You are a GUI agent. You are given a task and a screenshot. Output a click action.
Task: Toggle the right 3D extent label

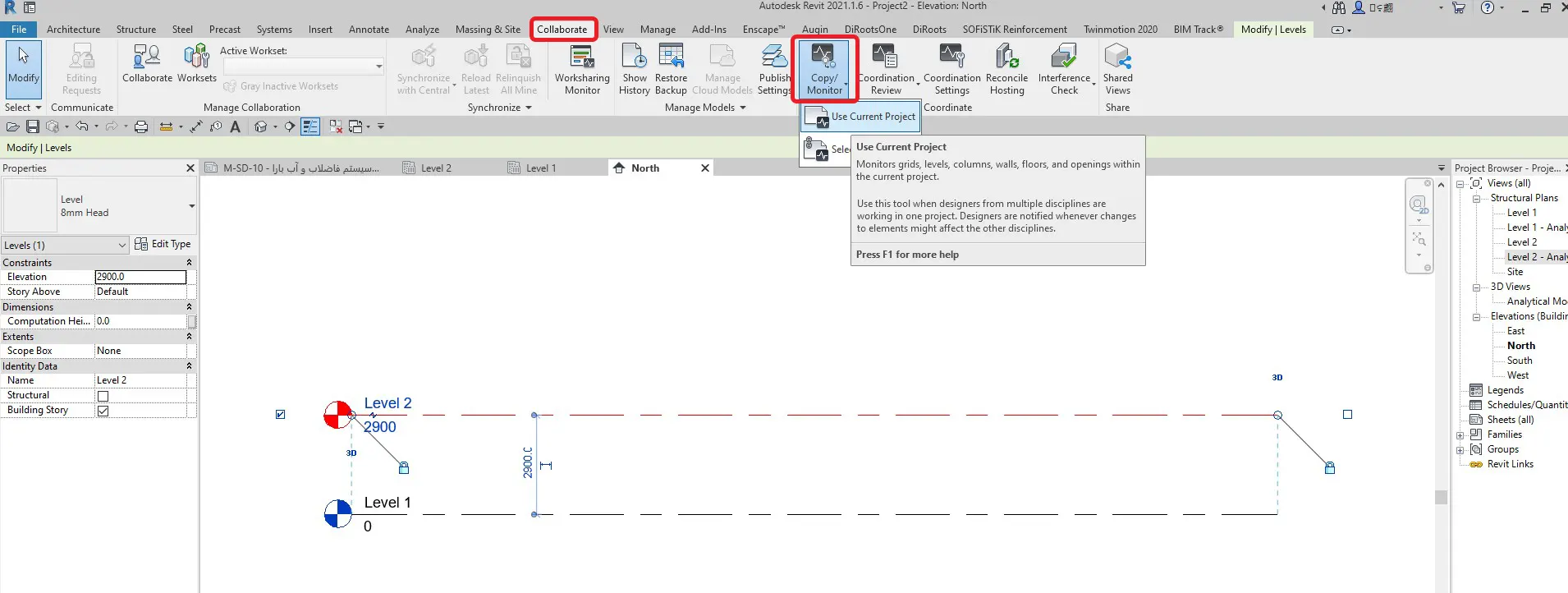pos(1277,378)
